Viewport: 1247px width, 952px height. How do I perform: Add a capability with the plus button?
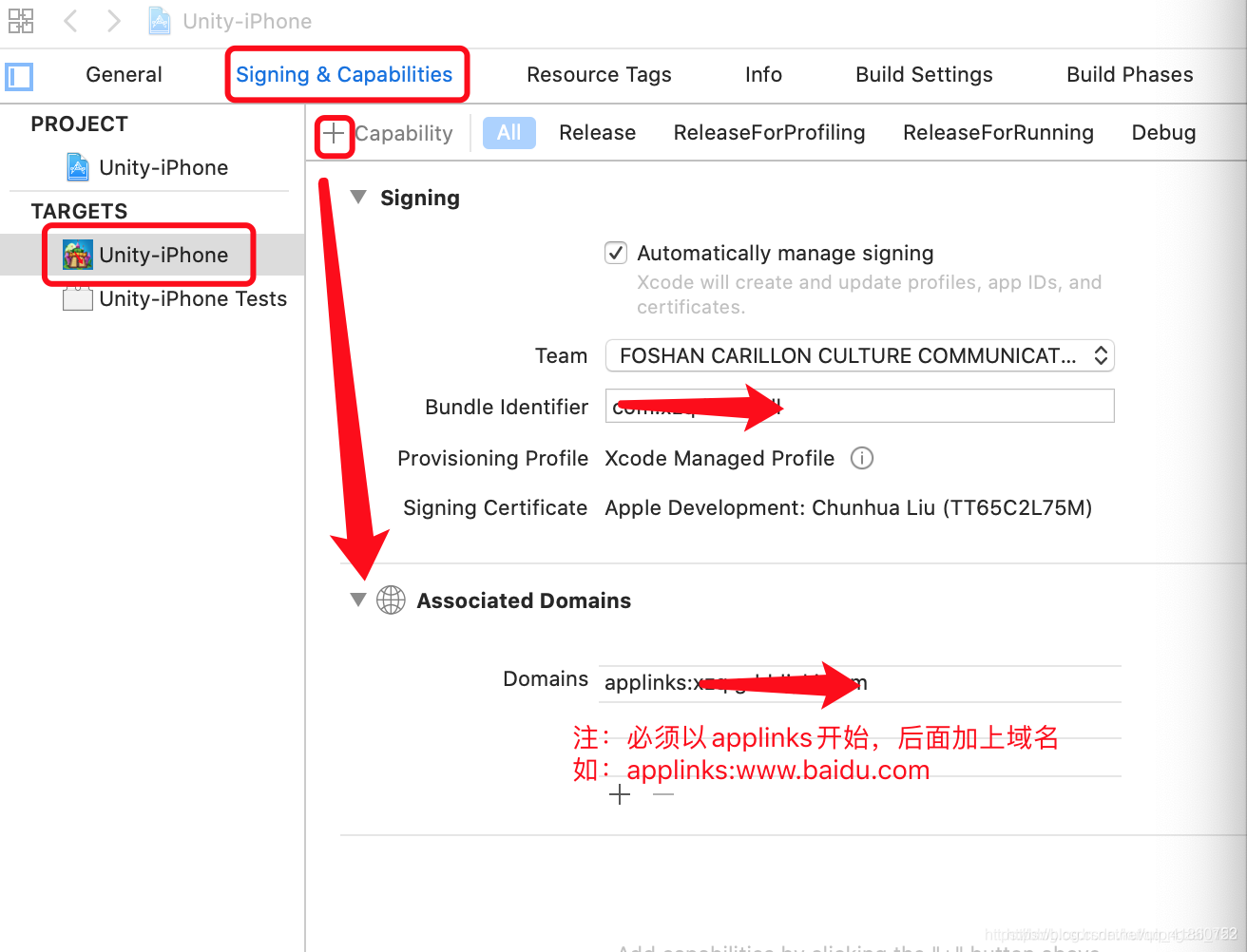[334, 134]
